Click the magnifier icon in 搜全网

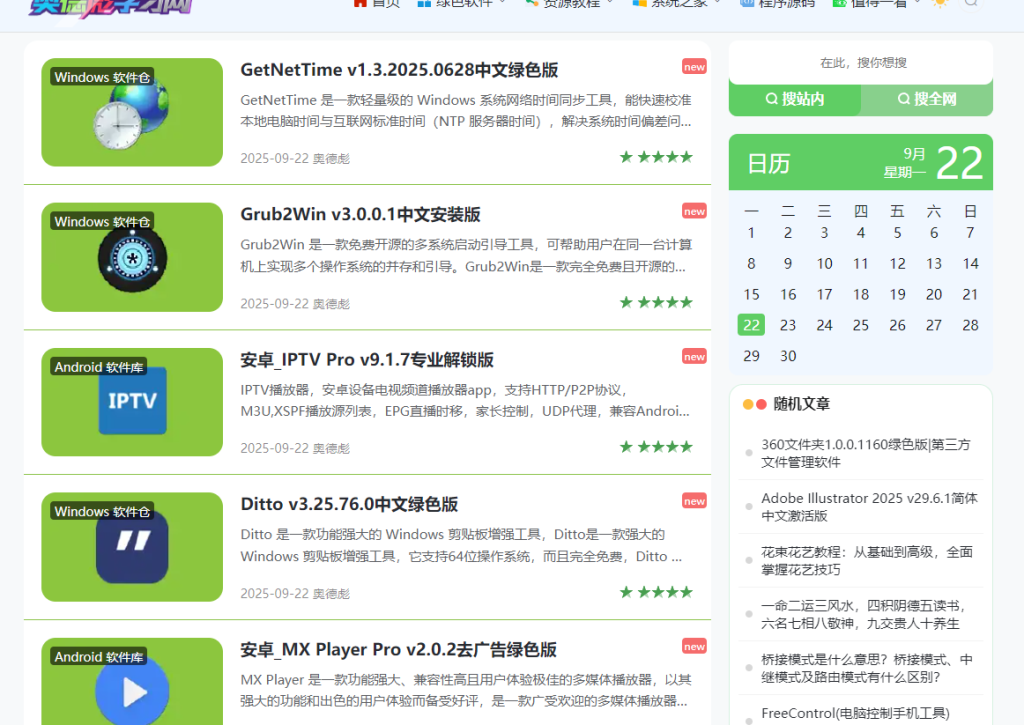tap(903, 99)
